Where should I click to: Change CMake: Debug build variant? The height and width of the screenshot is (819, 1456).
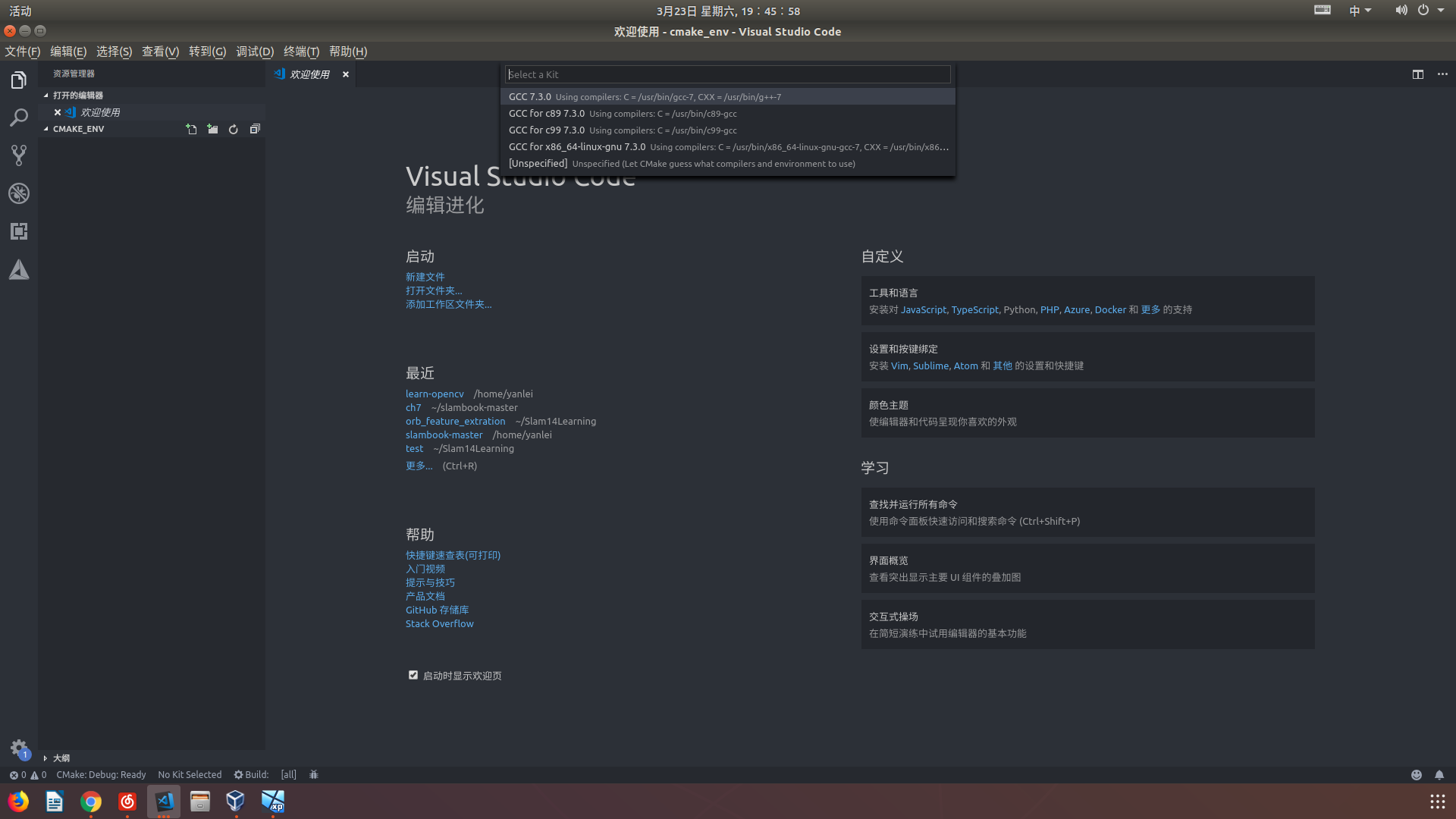click(x=101, y=774)
